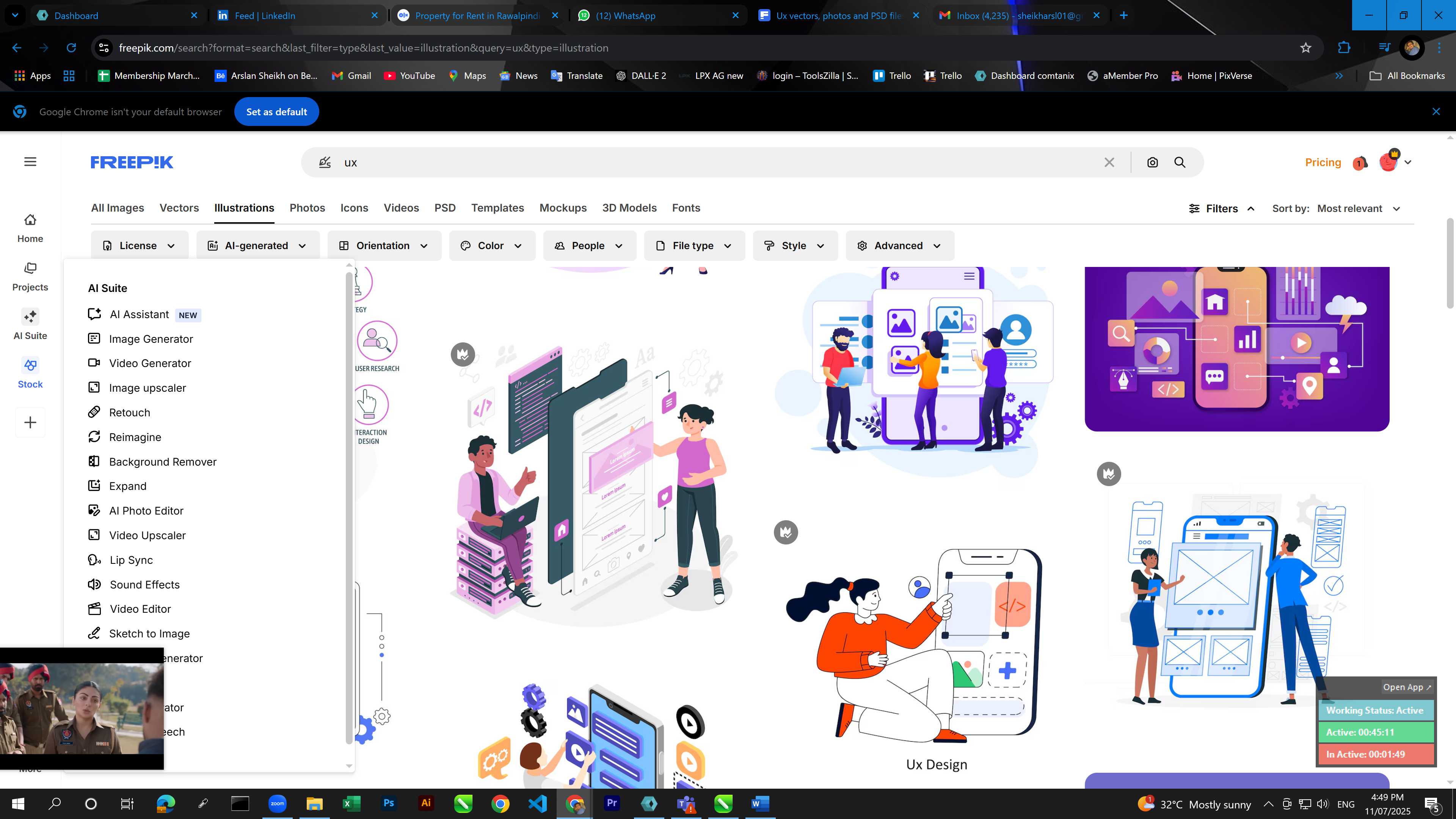Viewport: 1456px width, 819px height.
Task: Dismiss the default browser notification bar
Action: pos(1436,112)
